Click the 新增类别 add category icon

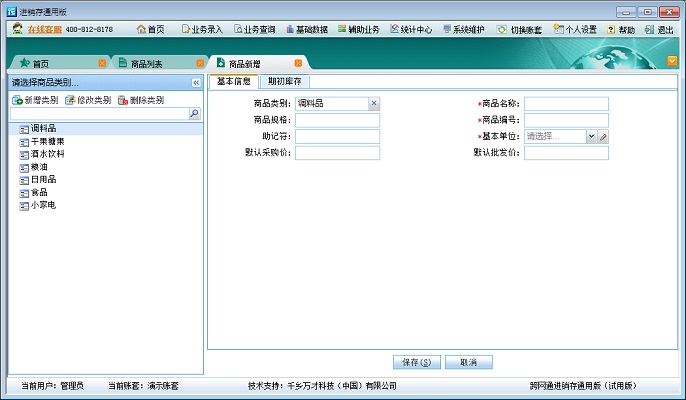pyautogui.click(x=17, y=101)
